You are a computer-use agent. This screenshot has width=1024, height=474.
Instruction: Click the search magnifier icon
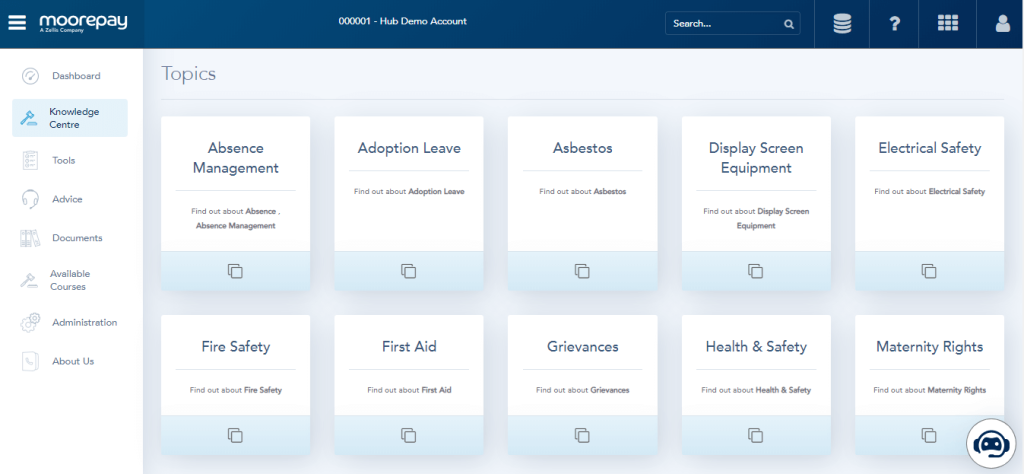(788, 24)
